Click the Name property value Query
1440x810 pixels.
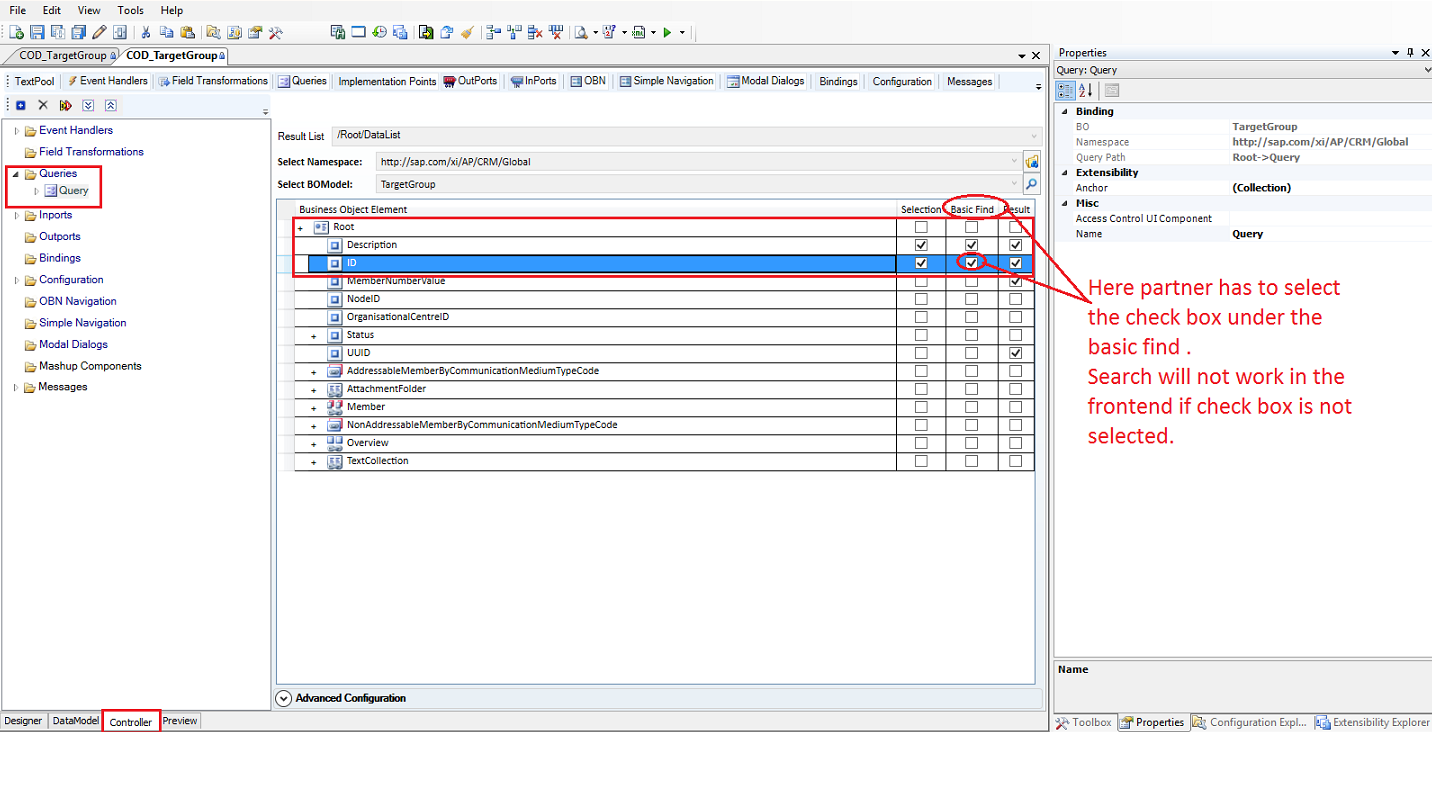[1248, 234]
